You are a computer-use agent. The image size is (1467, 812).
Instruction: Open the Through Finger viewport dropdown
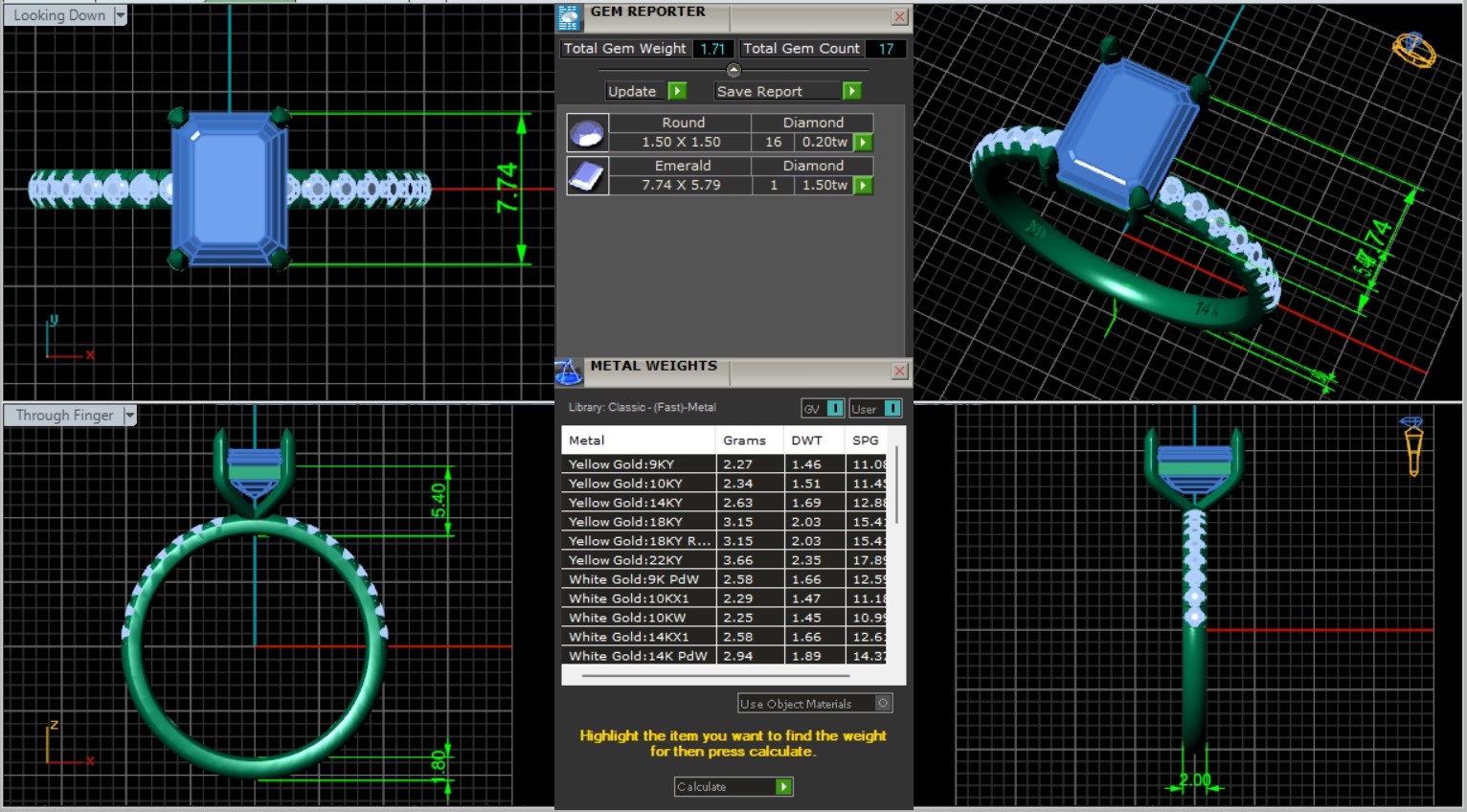[129, 416]
